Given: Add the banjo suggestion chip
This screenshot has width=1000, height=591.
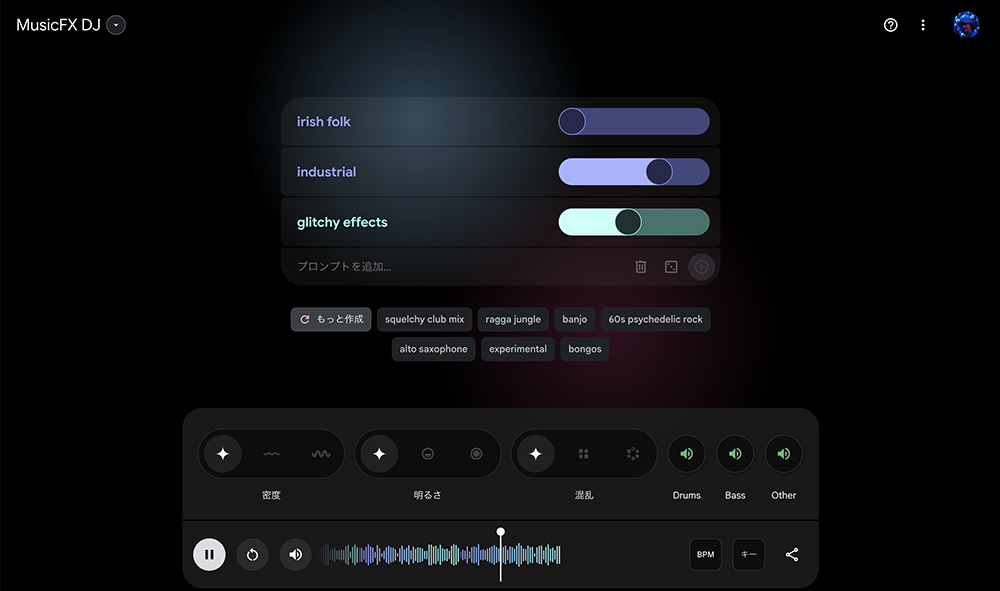Looking at the screenshot, I should 575,319.
